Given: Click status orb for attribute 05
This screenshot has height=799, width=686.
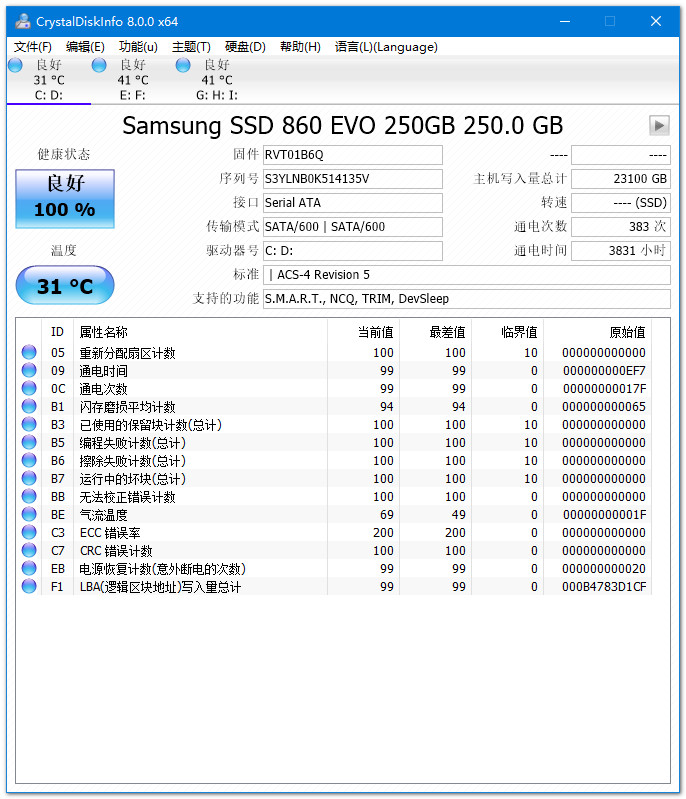Looking at the screenshot, I should click(29, 352).
